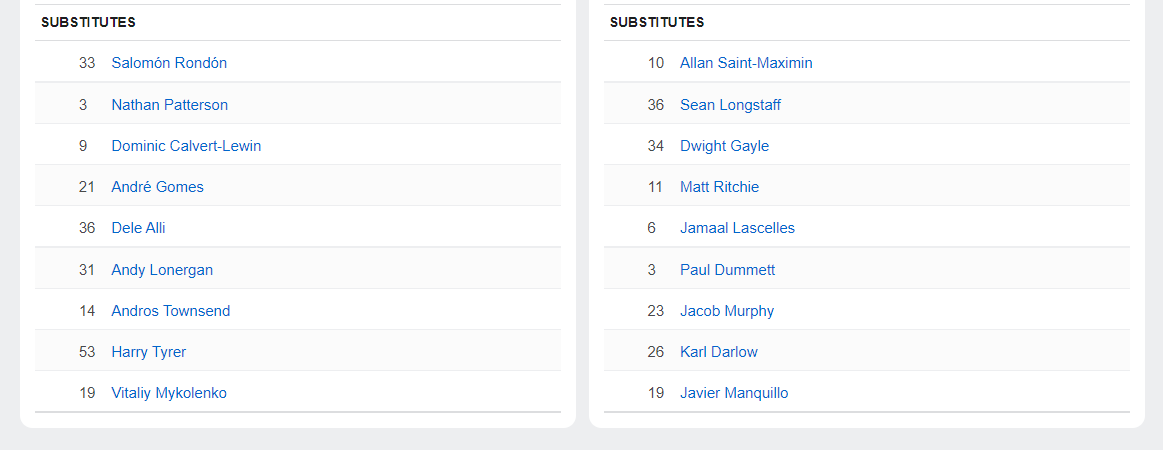Click the right SUBSTITUTES heading
The image size is (1163, 450).
click(657, 22)
